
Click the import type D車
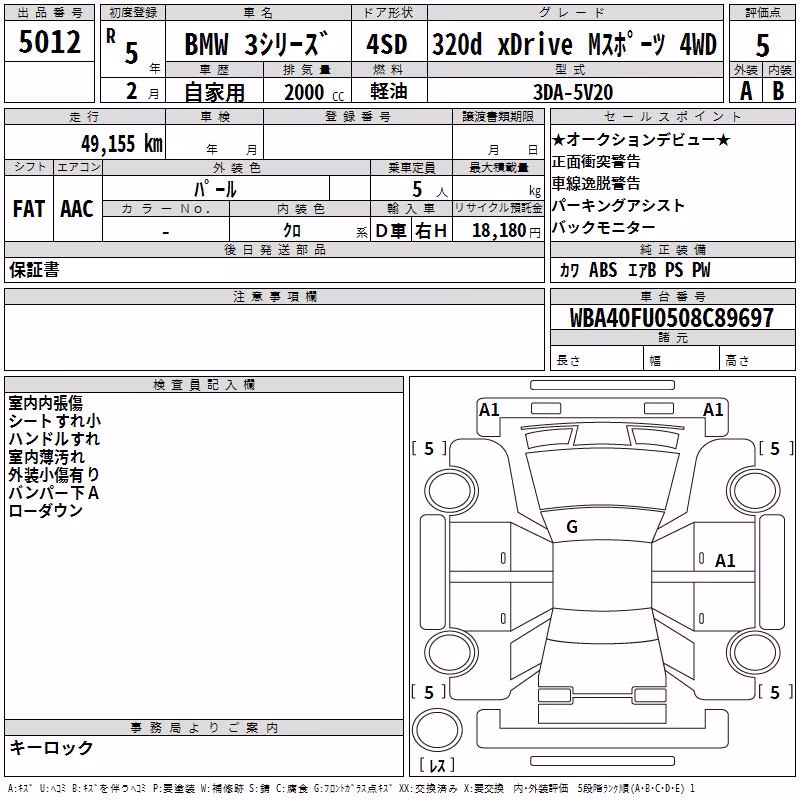(391, 231)
